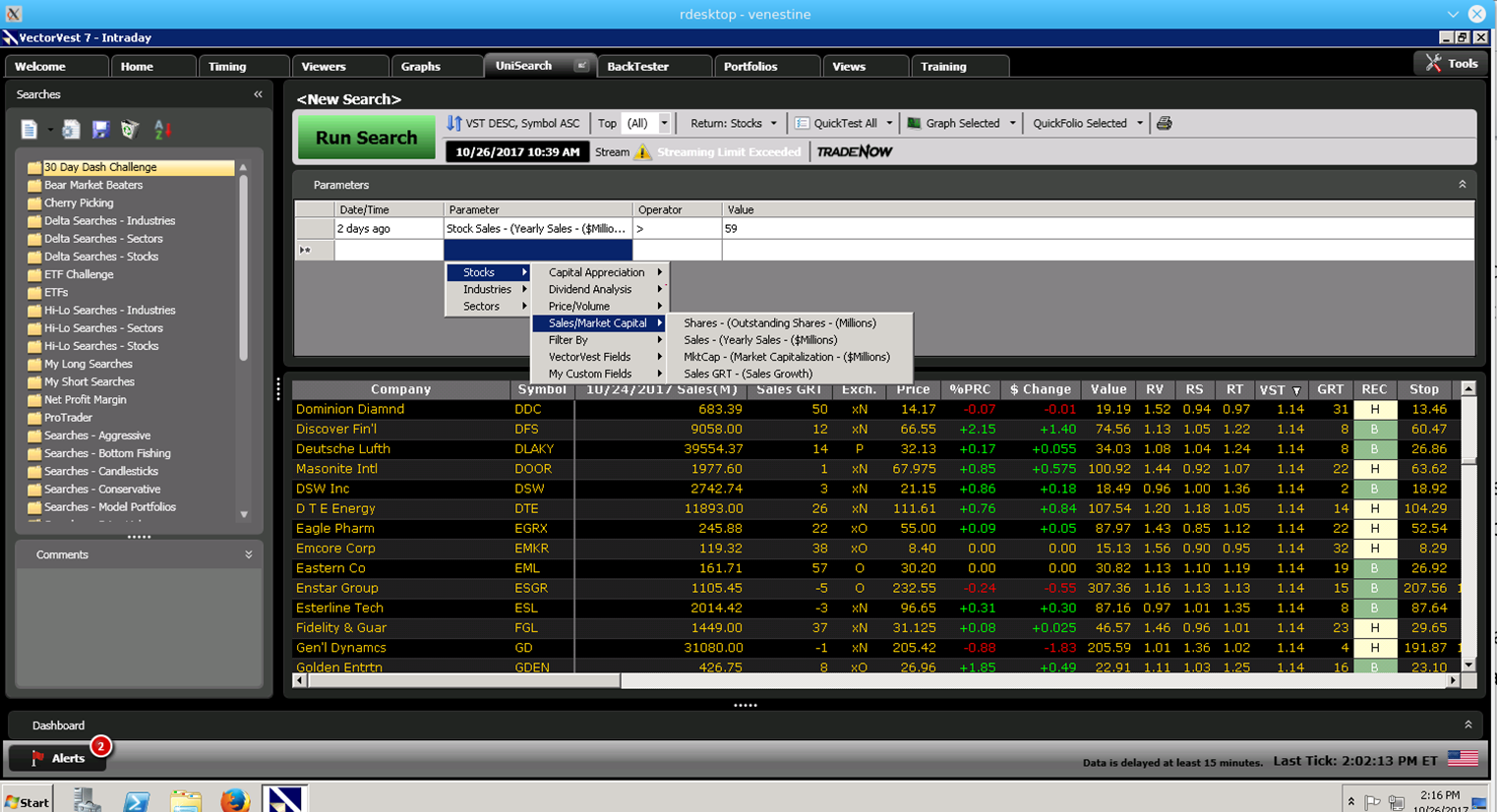
Task: Choose Industries in the parameter menu
Action: pos(489,289)
